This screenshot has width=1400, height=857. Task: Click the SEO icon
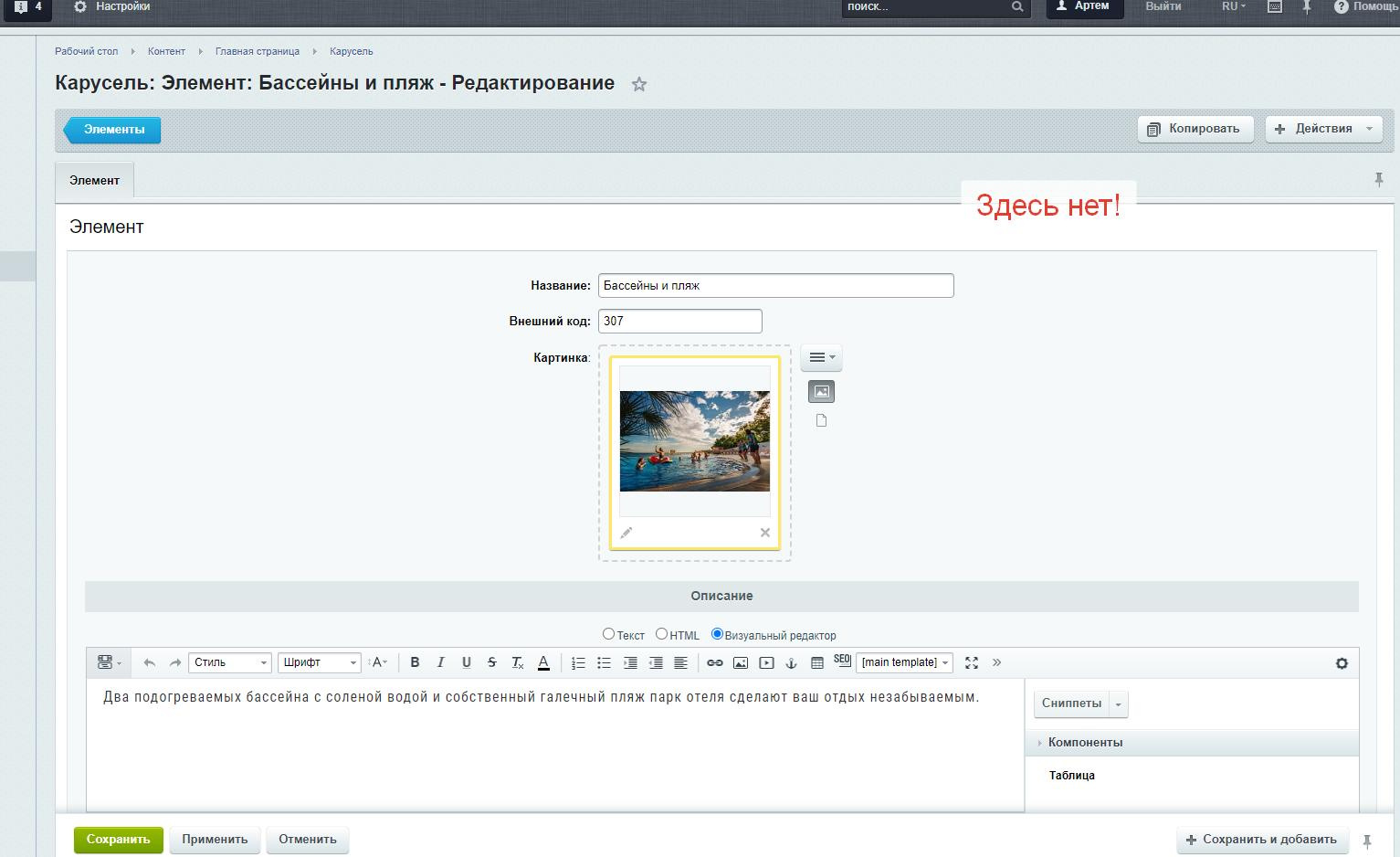[842, 660]
